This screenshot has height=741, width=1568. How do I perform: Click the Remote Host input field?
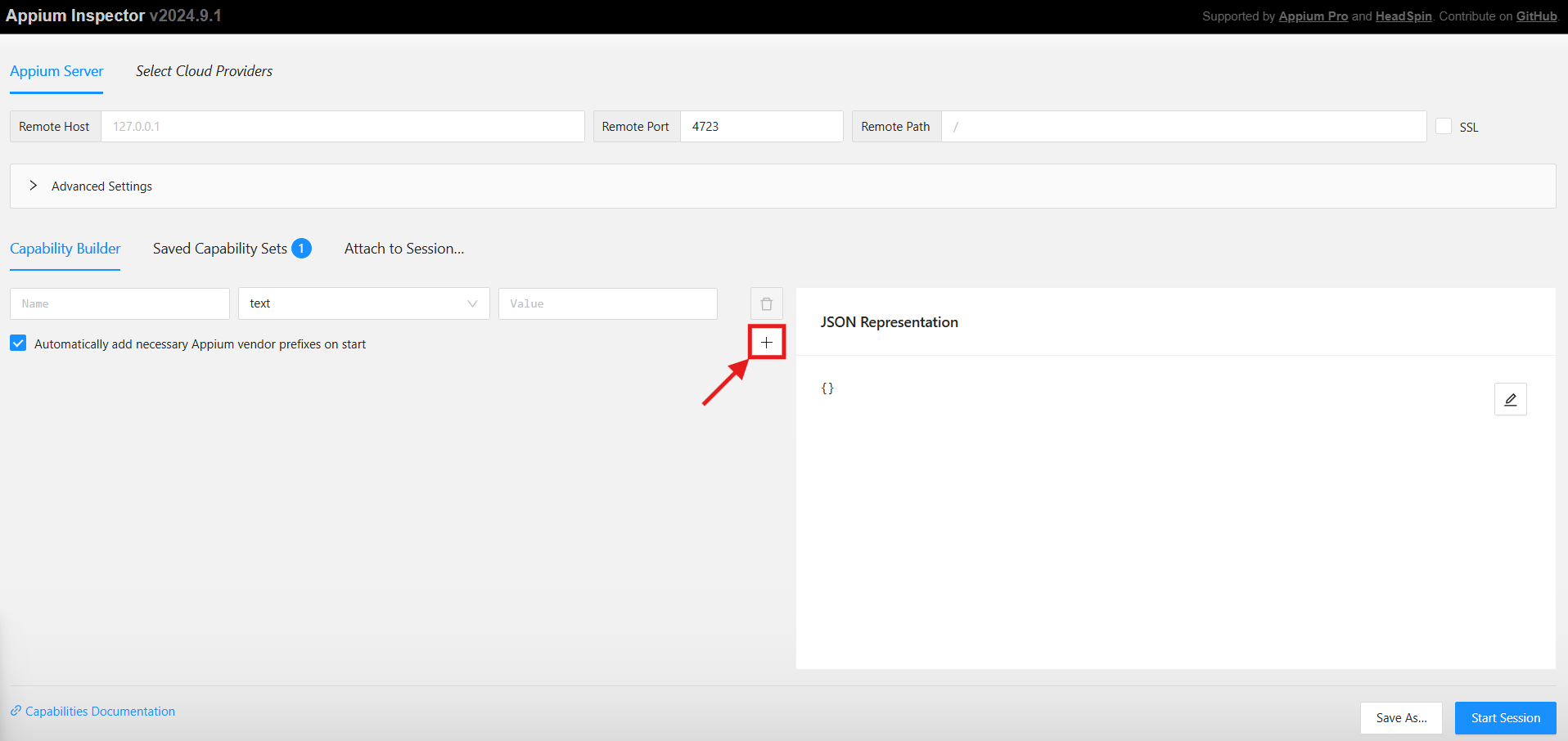tap(343, 127)
